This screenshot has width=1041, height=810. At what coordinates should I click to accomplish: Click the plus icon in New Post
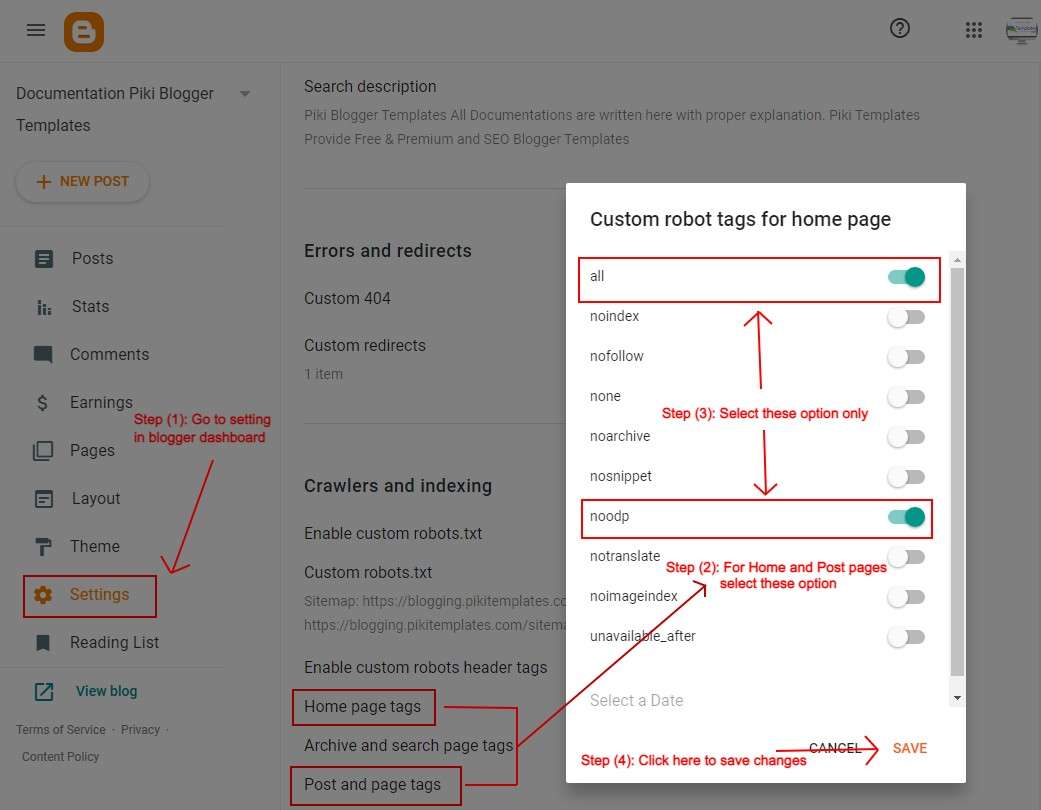coord(43,182)
